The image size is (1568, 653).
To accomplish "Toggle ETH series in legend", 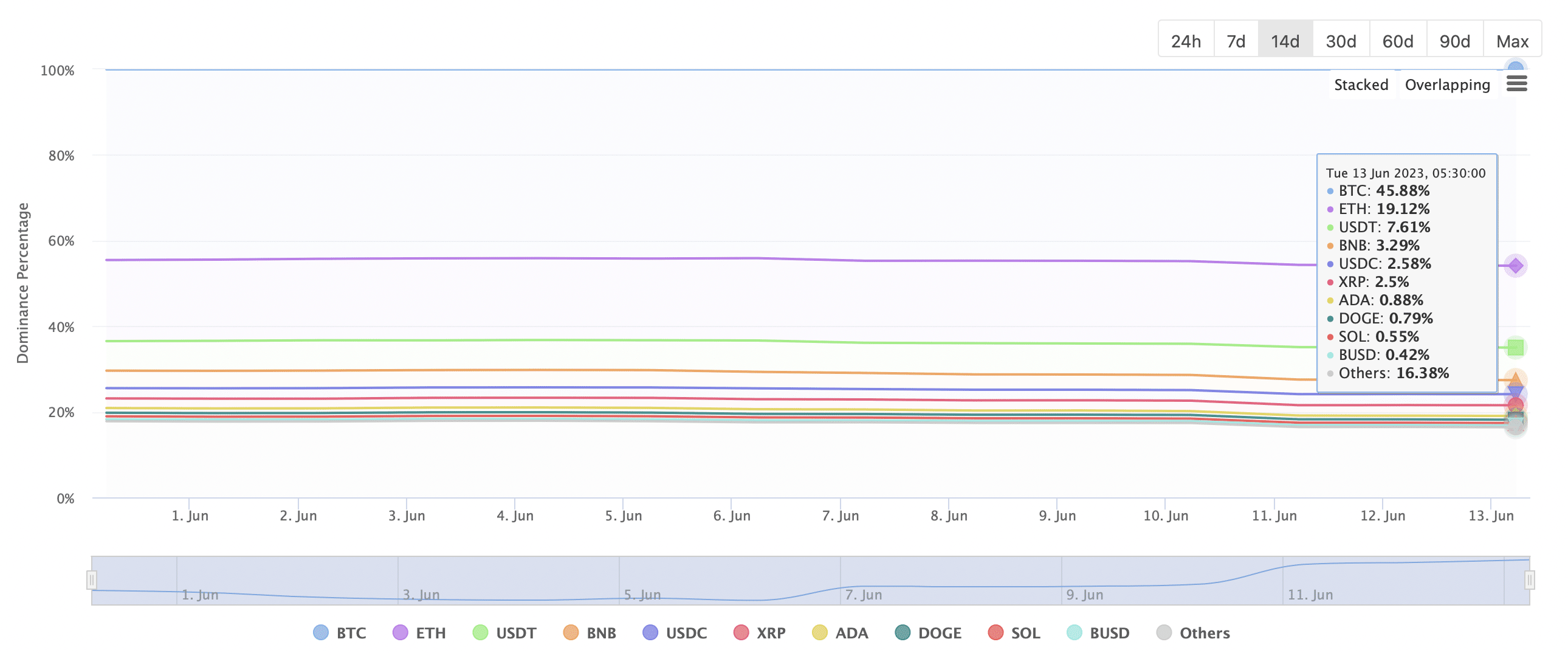I will point(419,633).
